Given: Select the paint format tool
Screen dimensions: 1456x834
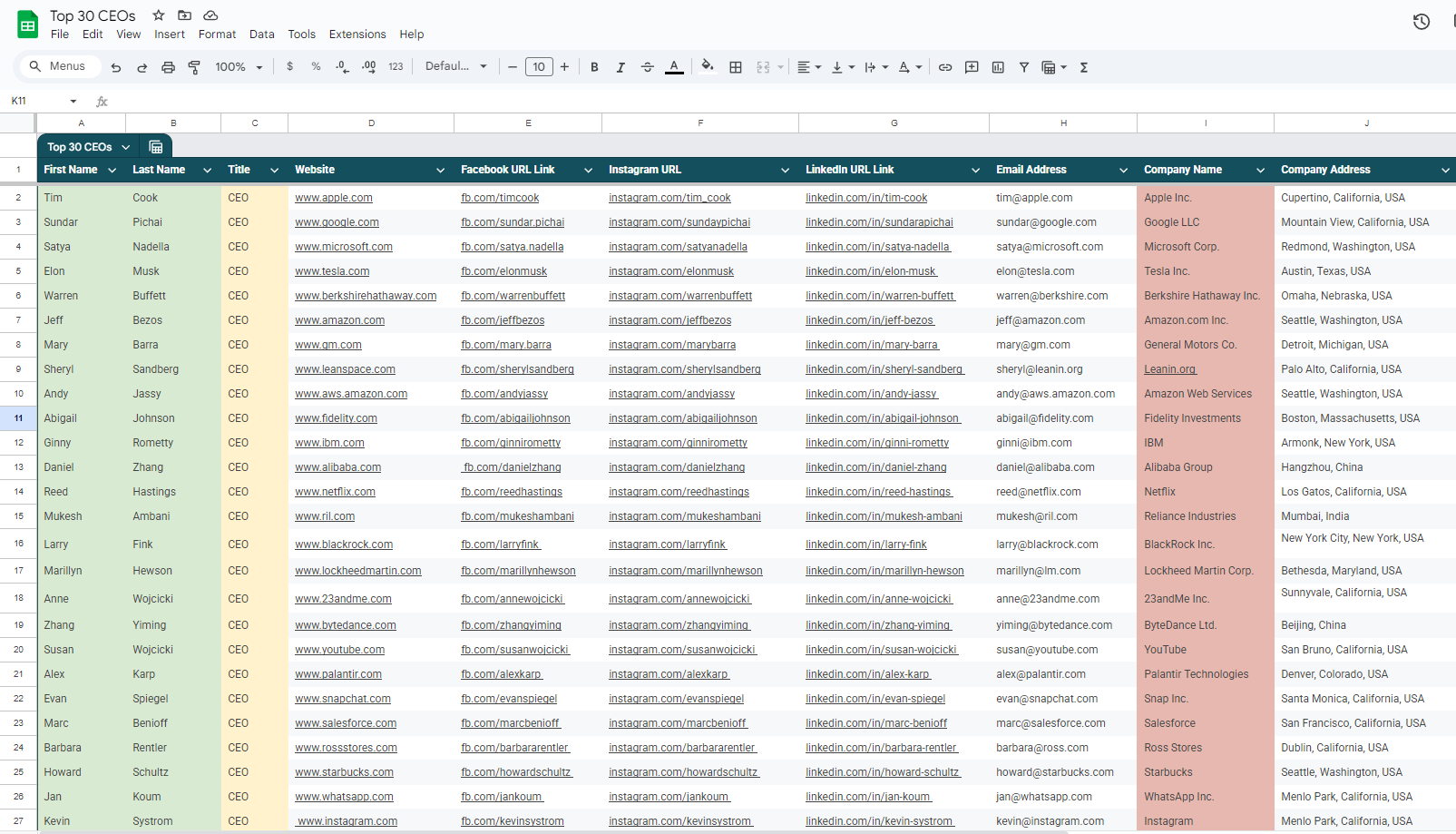Looking at the screenshot, I should 194,67.
